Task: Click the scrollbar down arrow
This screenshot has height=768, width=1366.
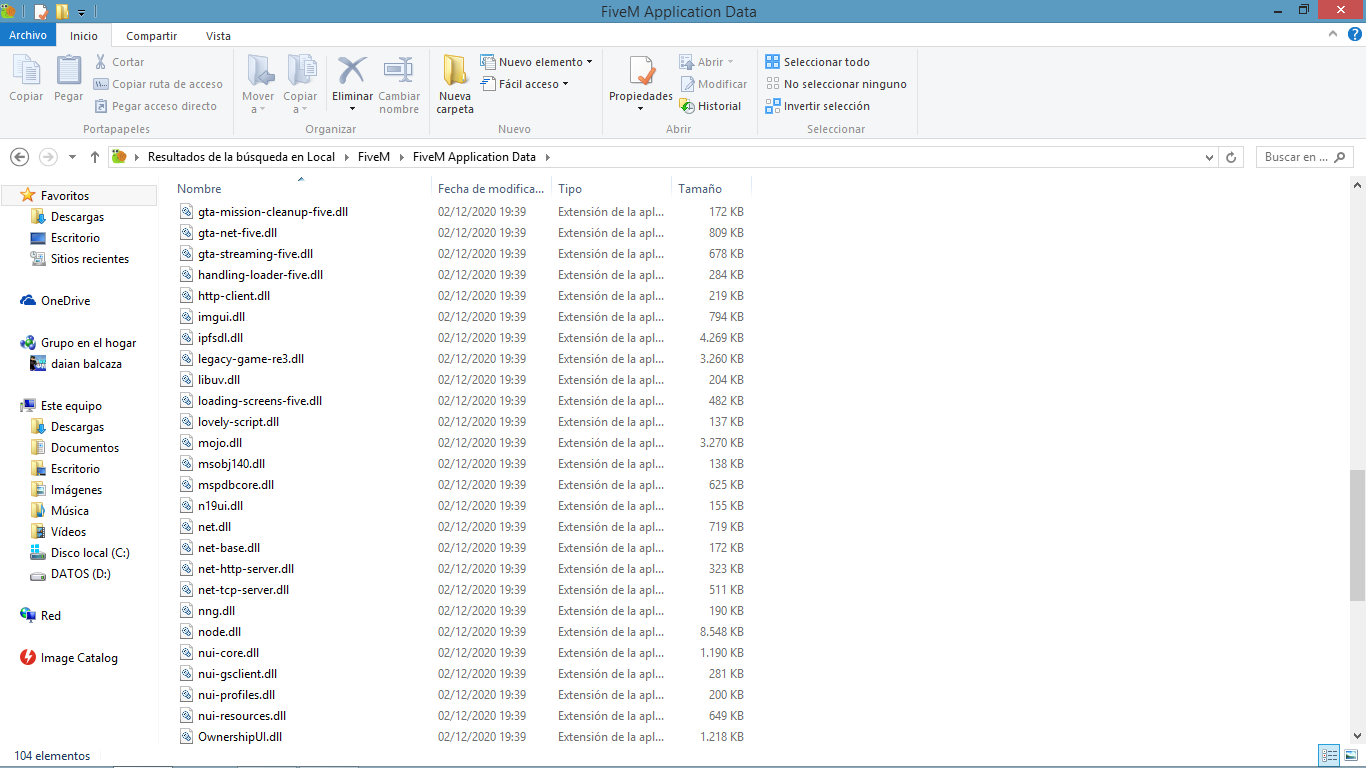Action: [x=1357, y=737]
